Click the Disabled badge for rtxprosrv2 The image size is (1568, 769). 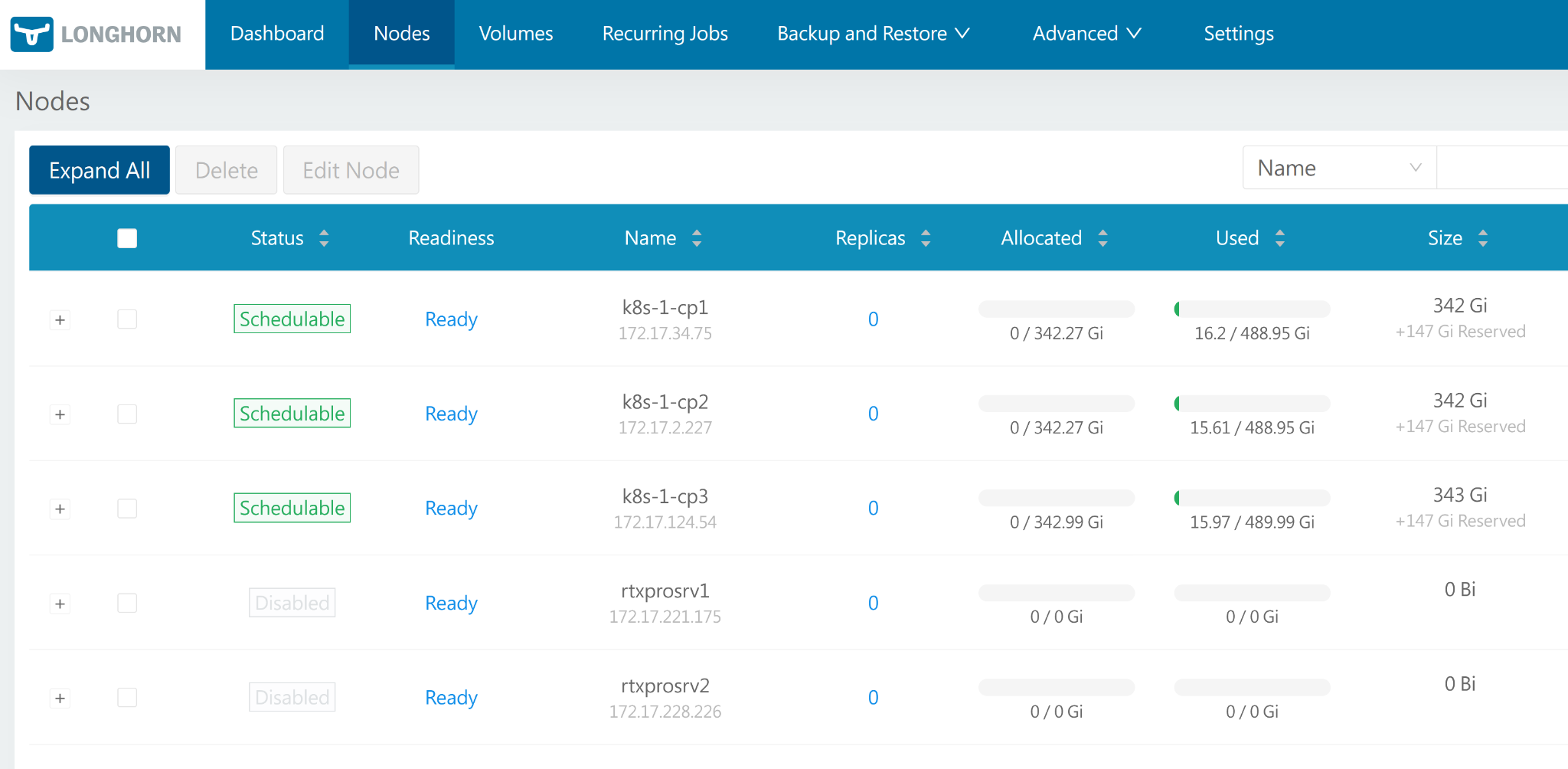292,697
